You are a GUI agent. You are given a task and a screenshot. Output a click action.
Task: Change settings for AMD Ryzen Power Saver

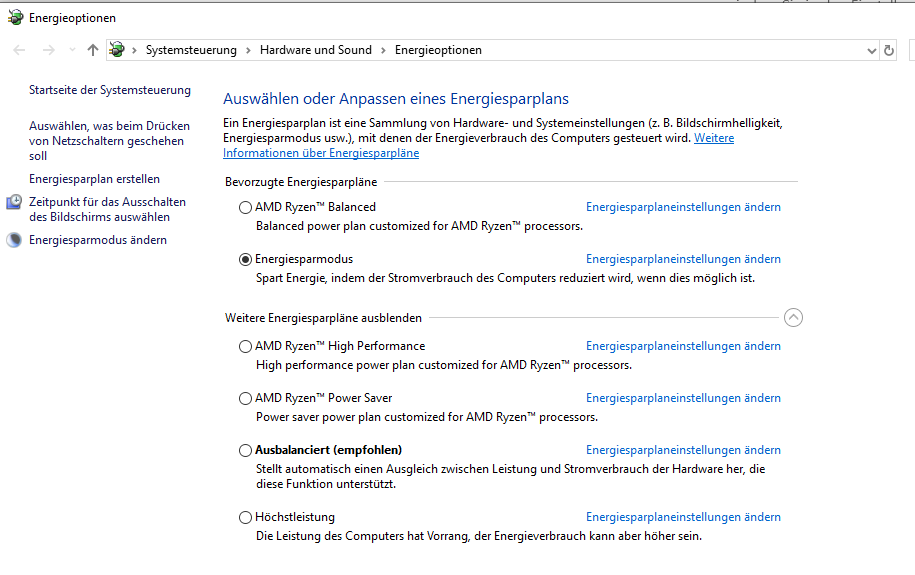pos(683,398)
